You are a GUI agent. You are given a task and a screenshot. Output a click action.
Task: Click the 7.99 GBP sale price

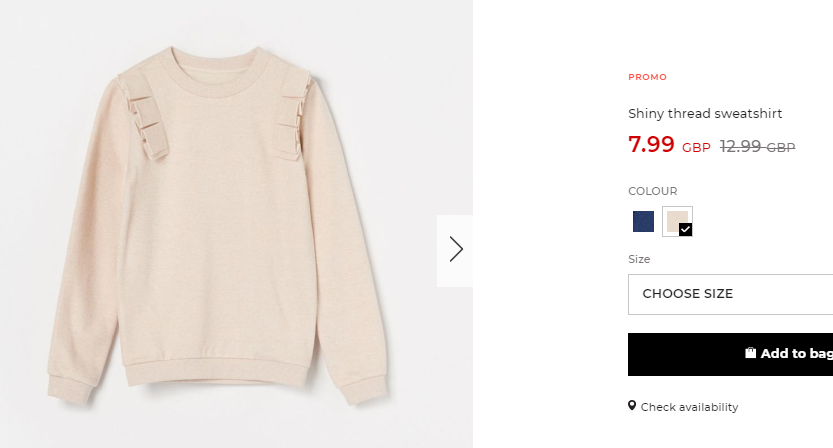coord(669,145)
